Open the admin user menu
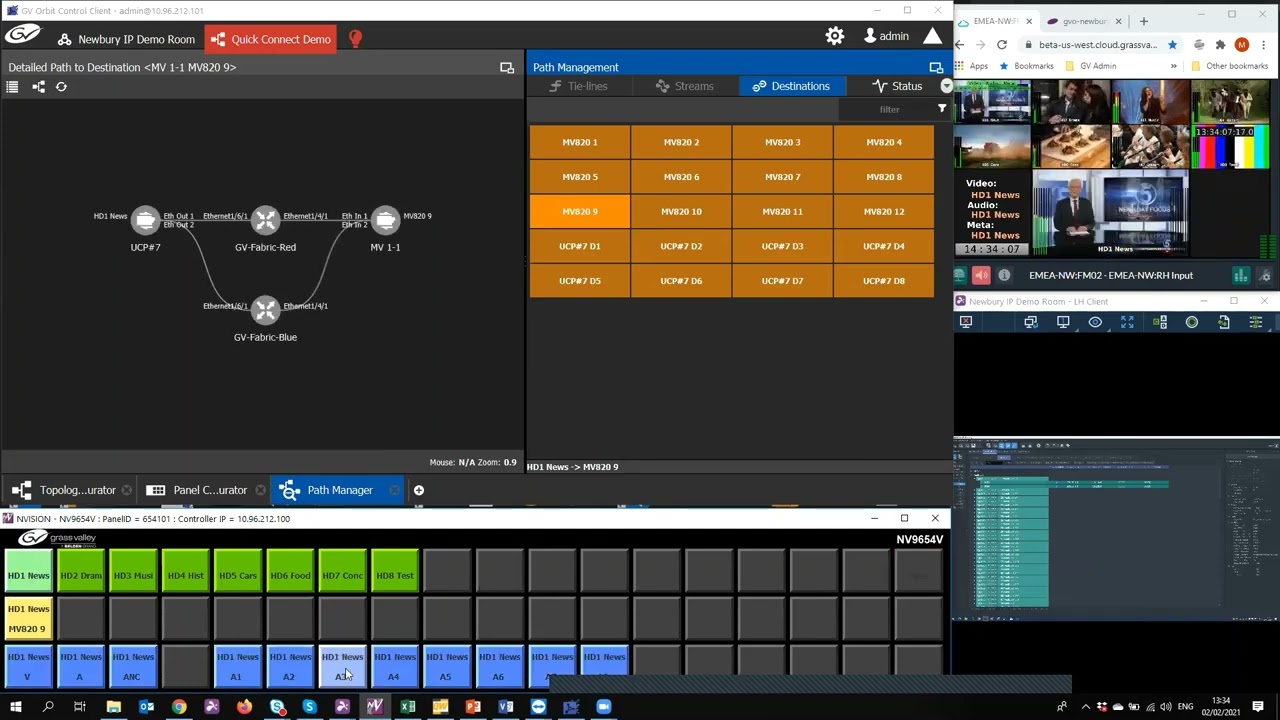Screen dimensions: 1280x720 [886, 36]
